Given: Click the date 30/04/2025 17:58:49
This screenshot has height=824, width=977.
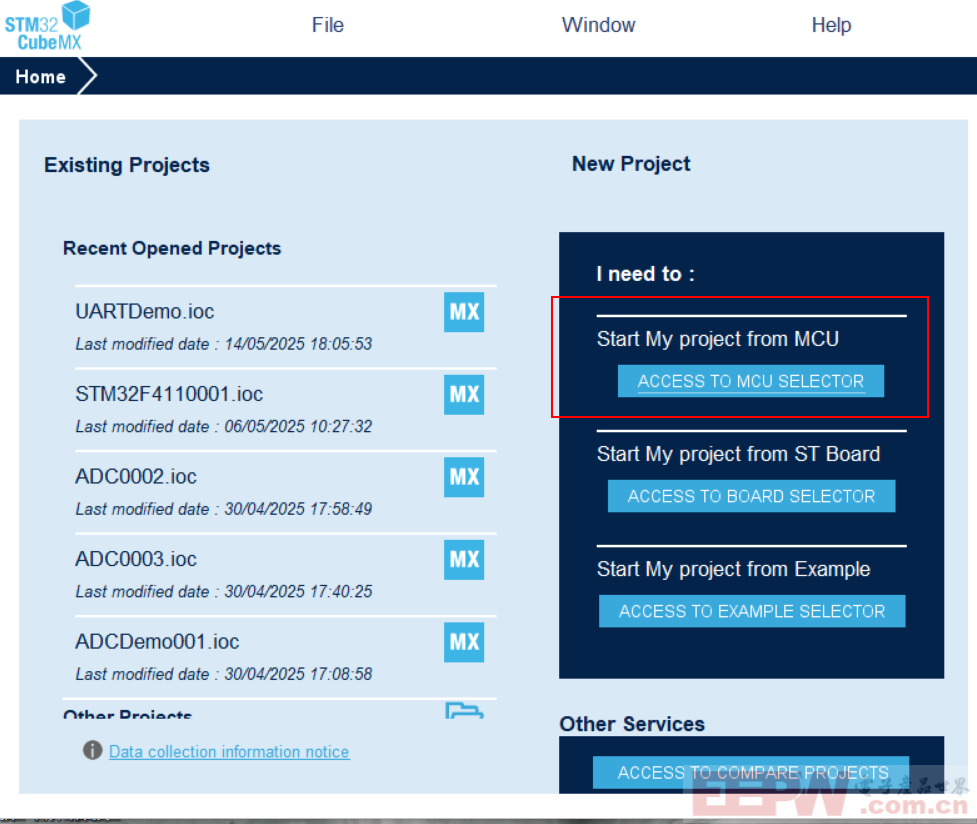Looking at the screenshot, I should point(298,509).
